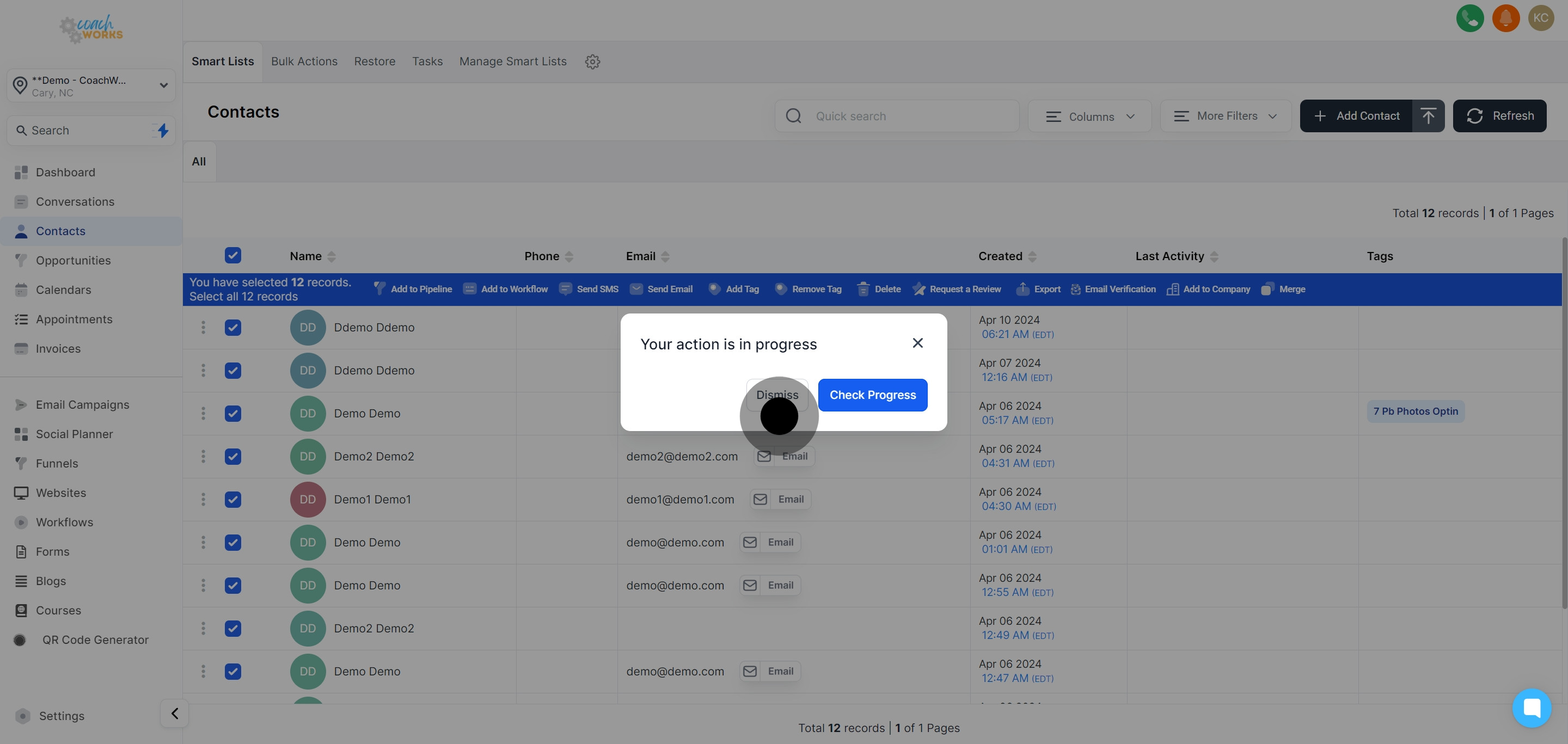Uncheck the select-all header checkbox
The height and width of the screenshot is (744, 1568).
point(232,255)
